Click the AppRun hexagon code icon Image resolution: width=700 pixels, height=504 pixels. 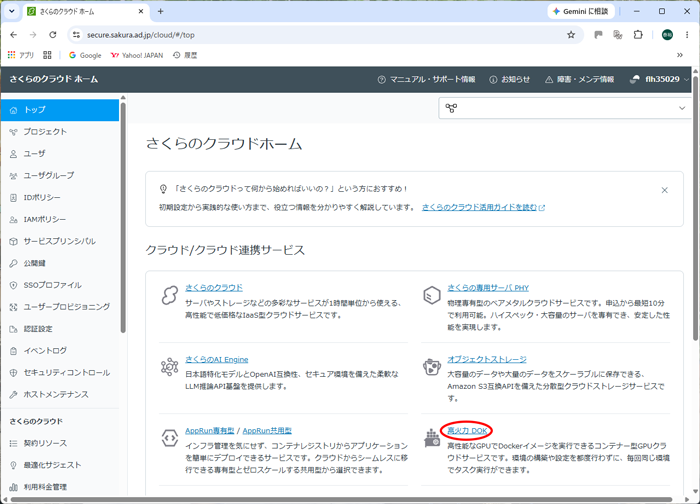tap(170, 438)
